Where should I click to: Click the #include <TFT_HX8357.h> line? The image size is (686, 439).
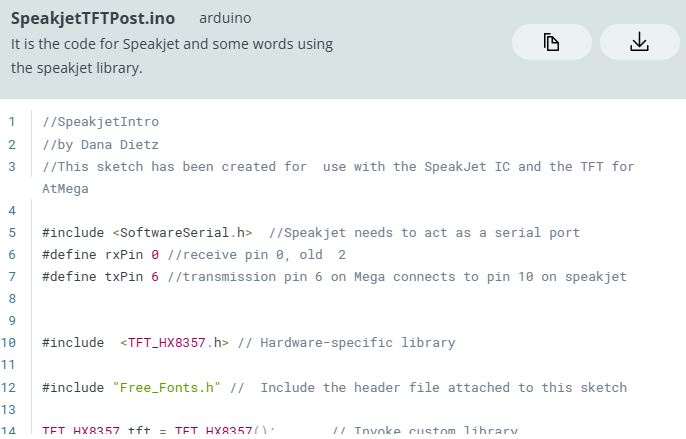[x=248, y=342]
